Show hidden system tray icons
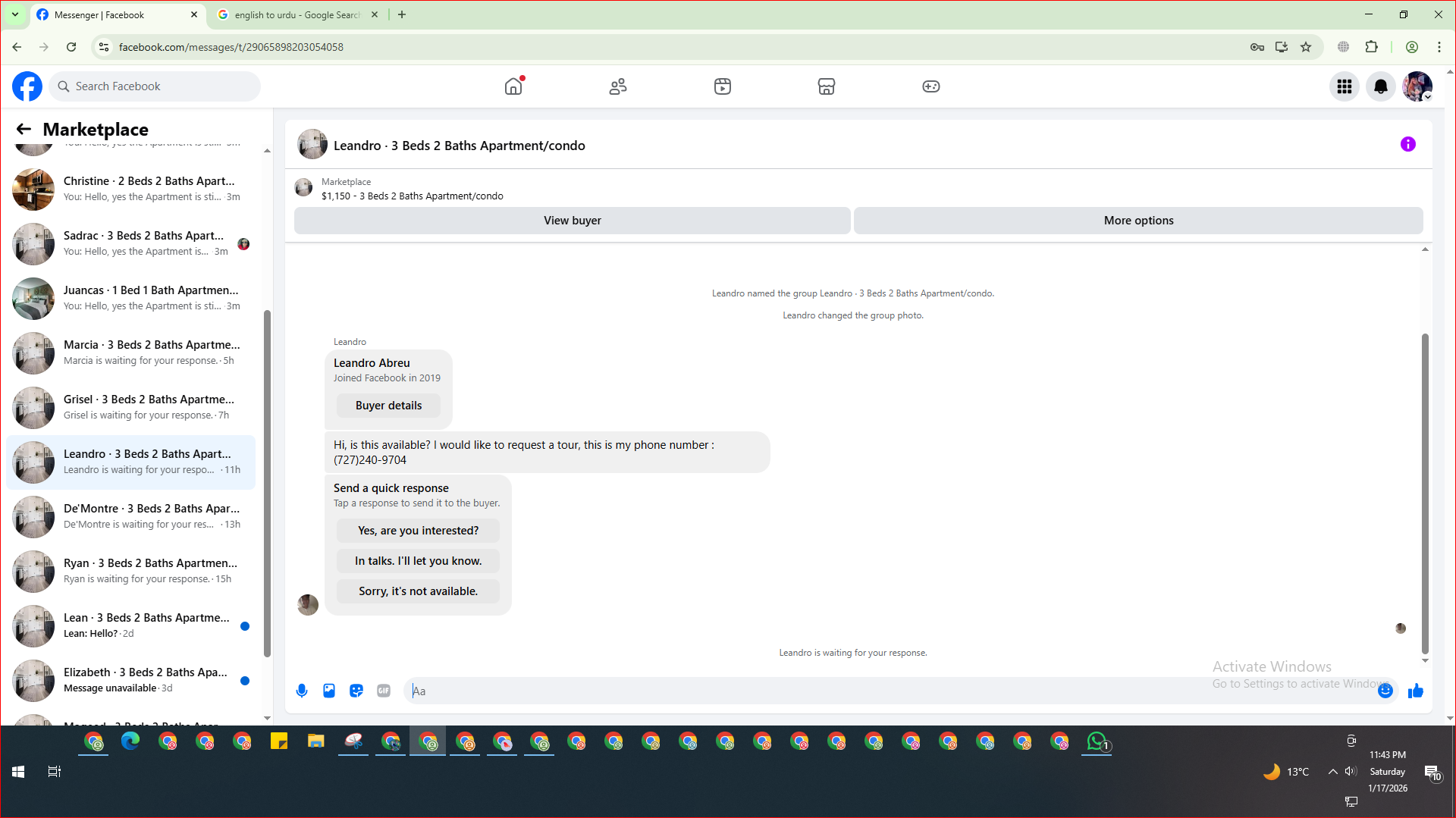The width and height of the screenshot is (1456, 818). (1332, 772)
